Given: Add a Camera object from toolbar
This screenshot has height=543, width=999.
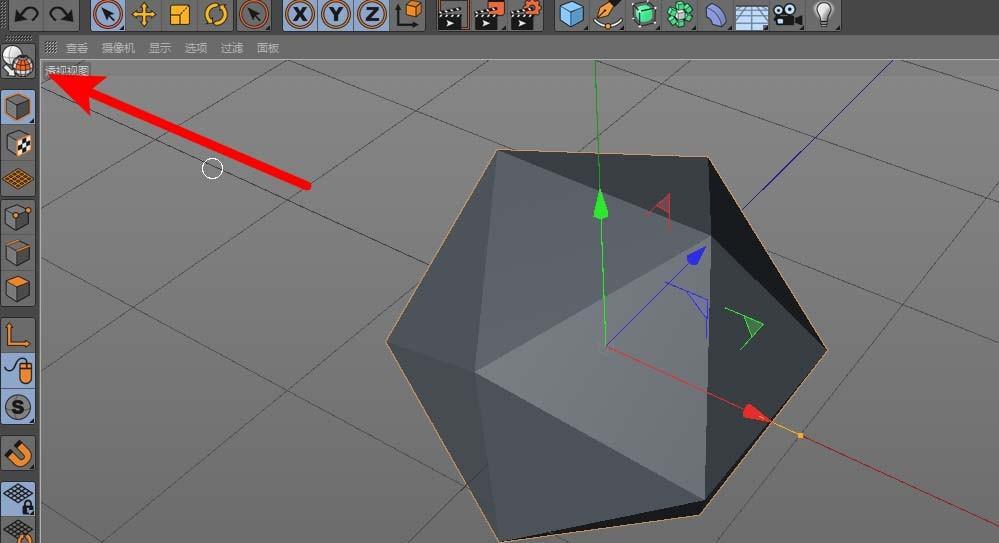Looking at the screenshot, I should click(788, 14).
